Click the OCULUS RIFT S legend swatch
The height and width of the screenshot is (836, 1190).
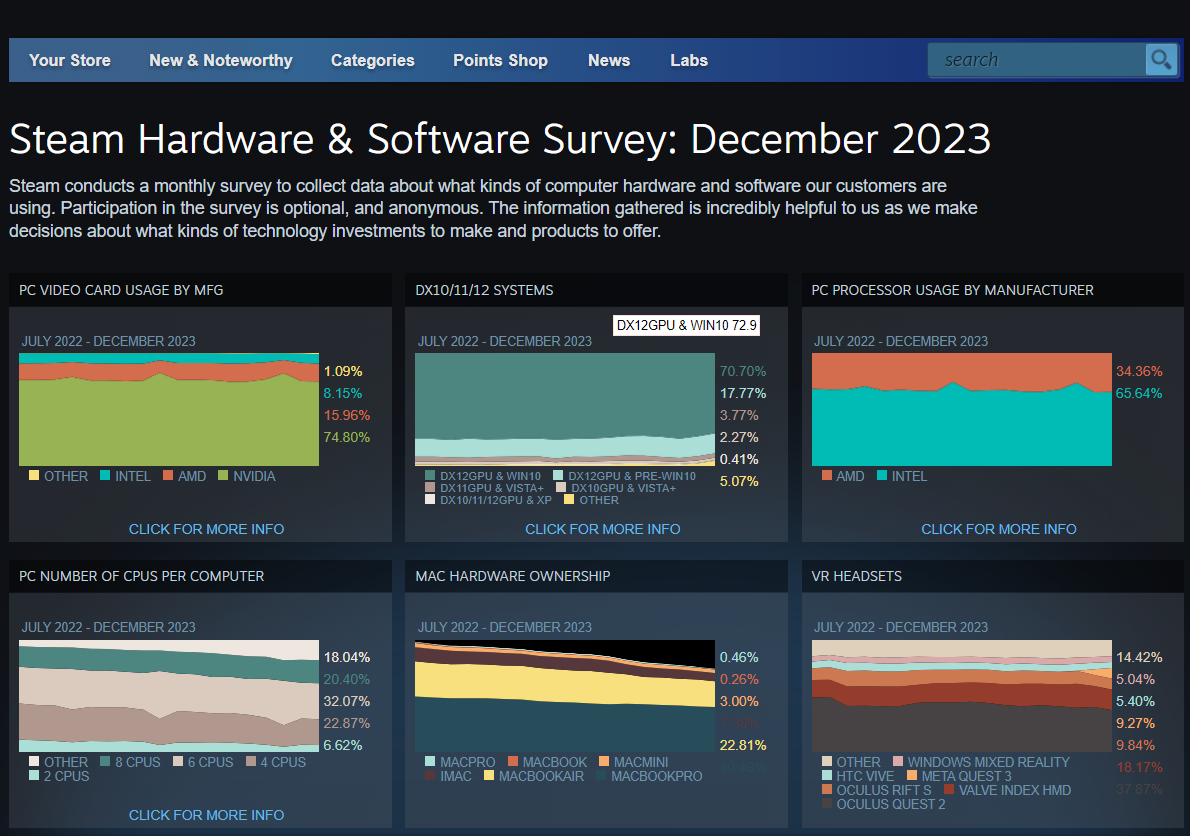click(826, 790)
